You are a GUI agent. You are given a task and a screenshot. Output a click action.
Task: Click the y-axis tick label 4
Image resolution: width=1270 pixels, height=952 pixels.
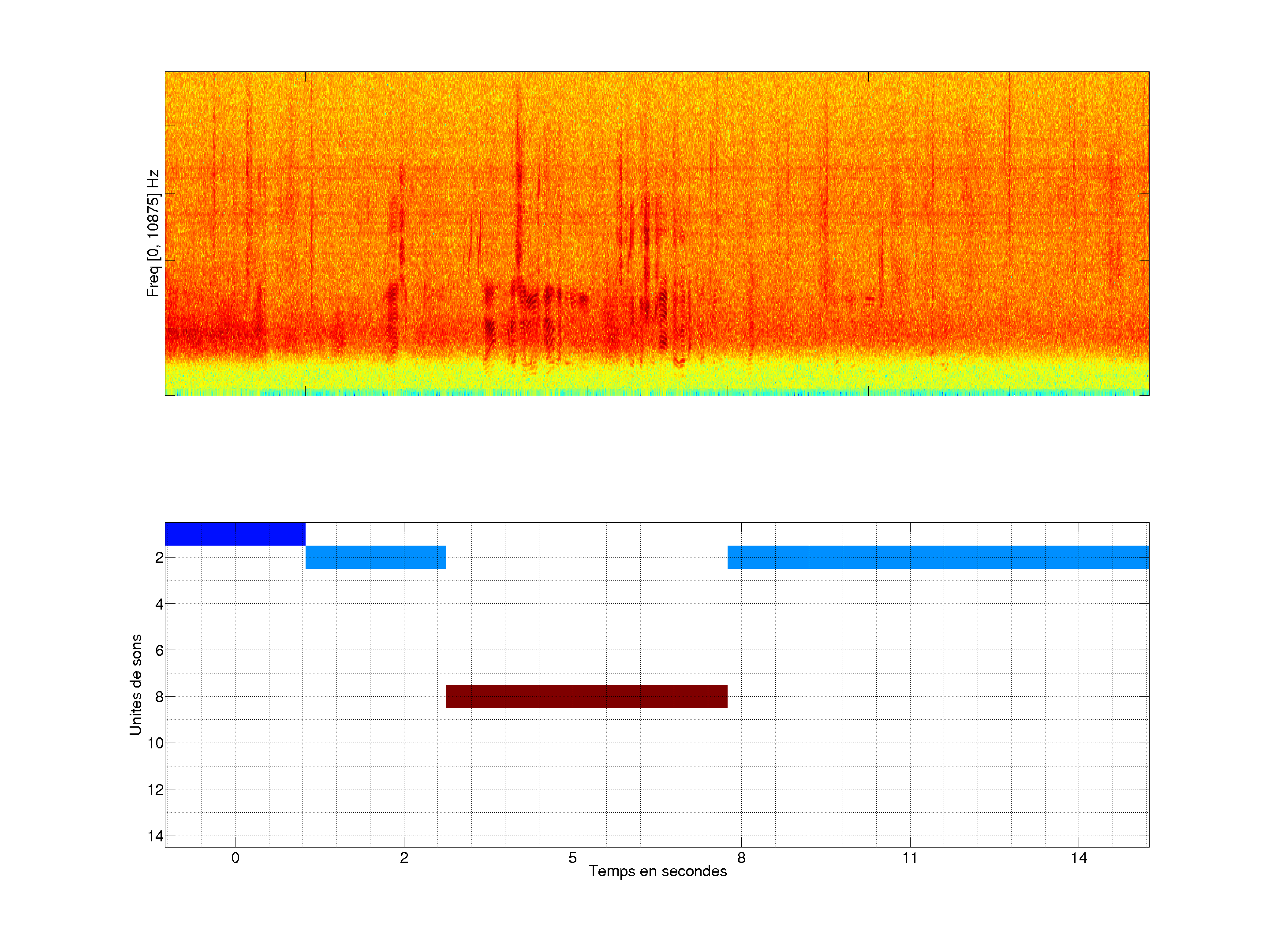(x=159, y=604)
